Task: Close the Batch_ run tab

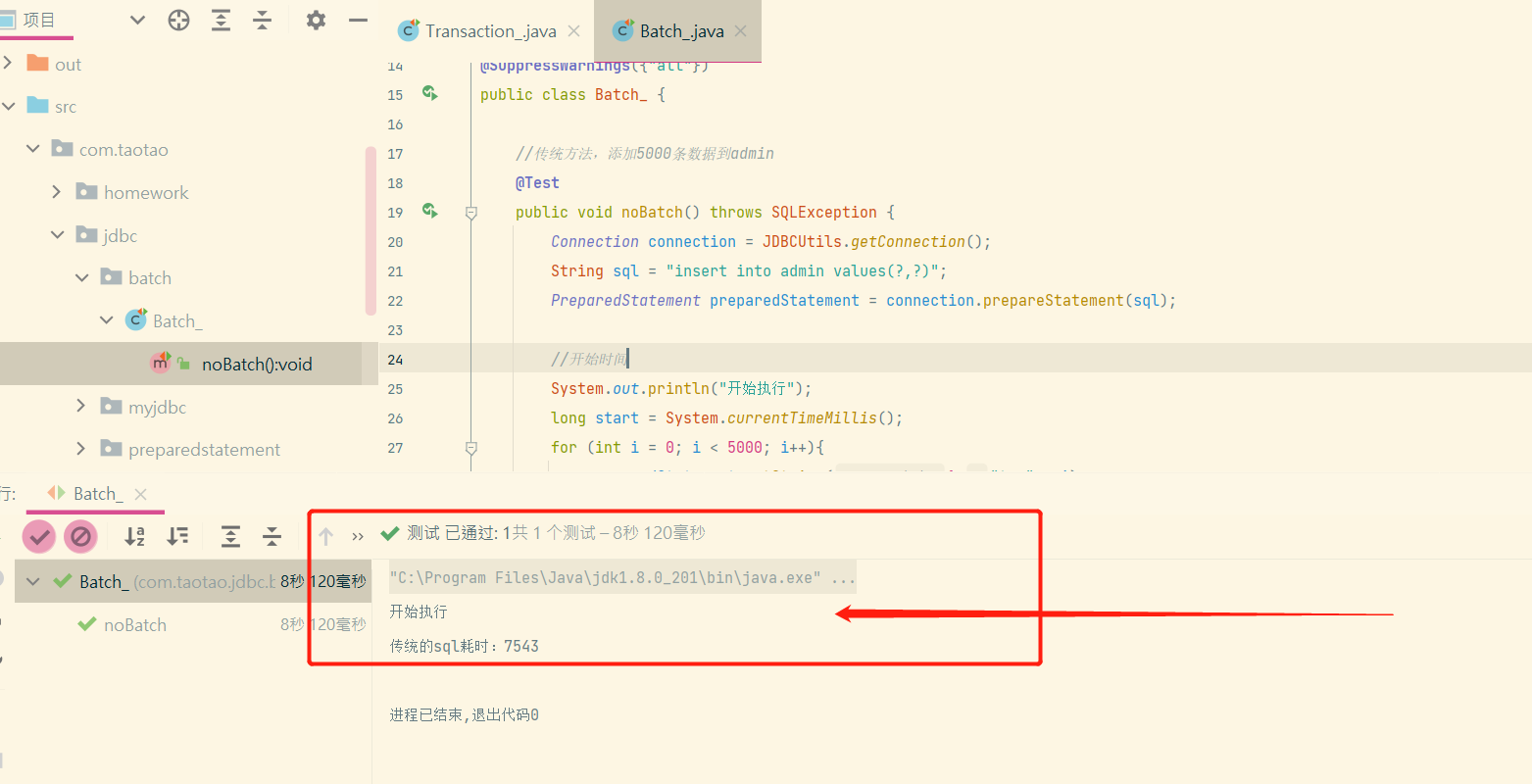Action: 140,494
